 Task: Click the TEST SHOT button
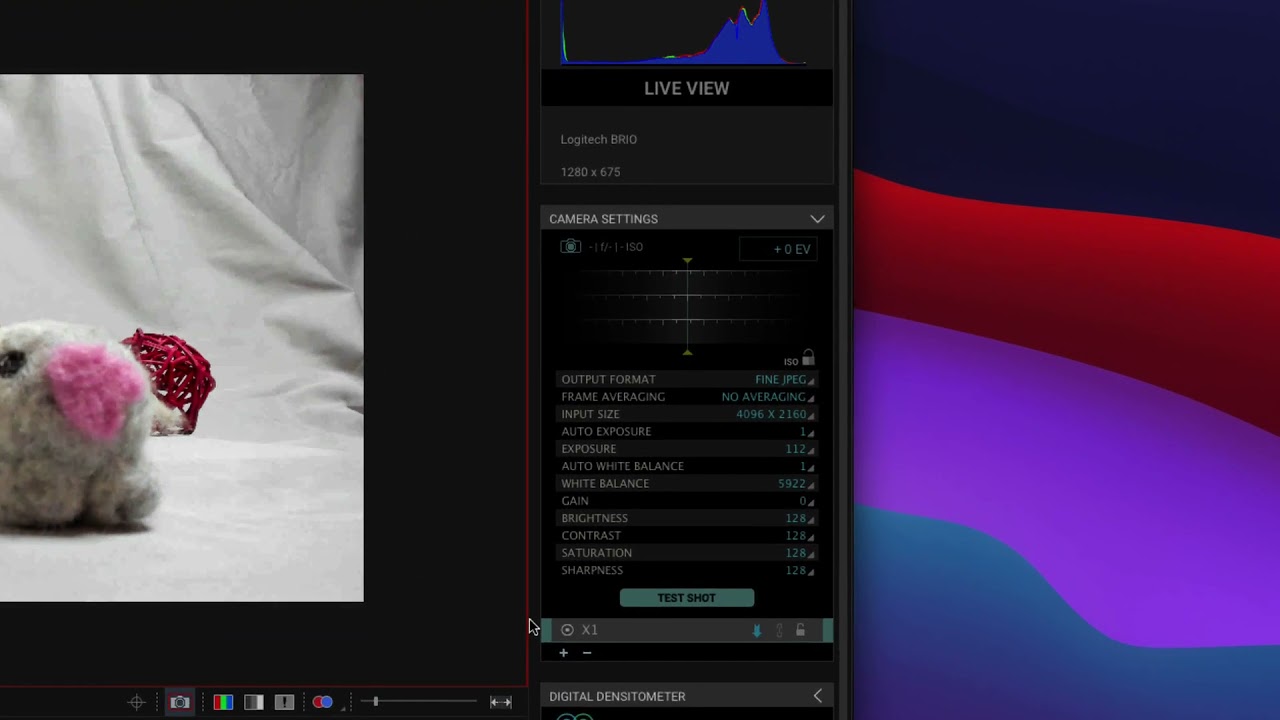(687, 598)
